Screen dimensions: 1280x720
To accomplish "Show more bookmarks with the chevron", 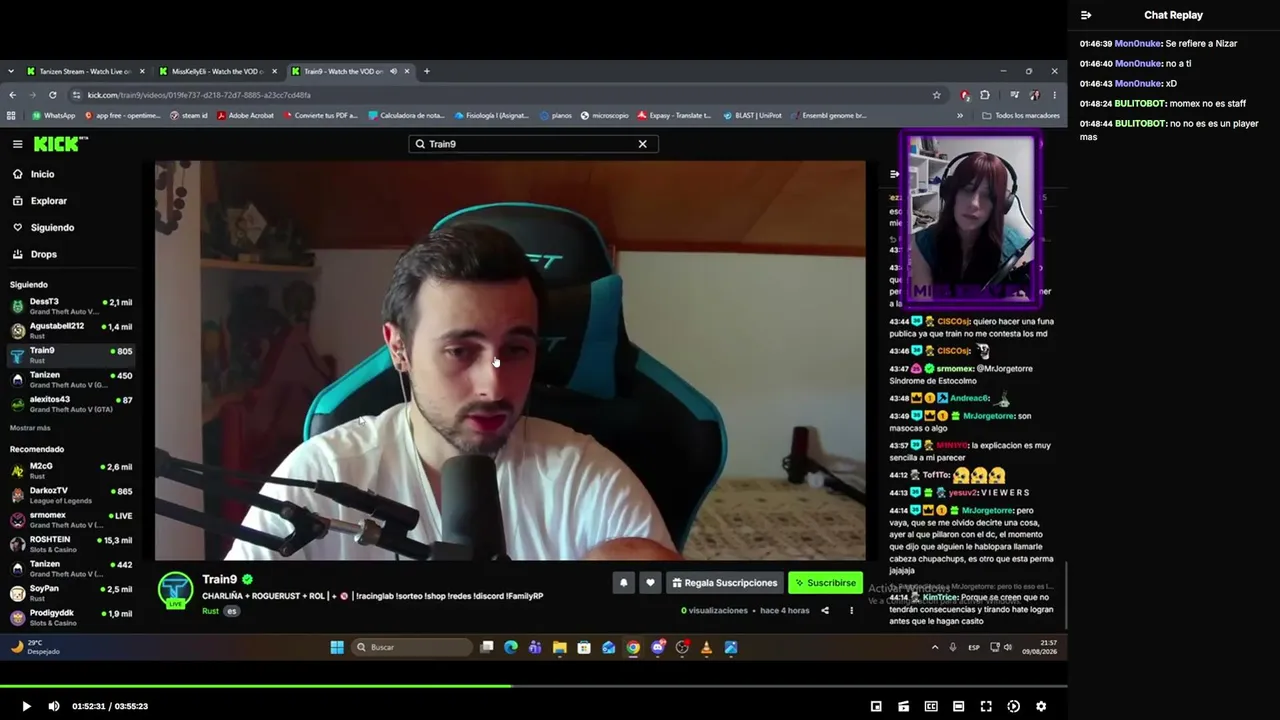I will tap(960, 115).
